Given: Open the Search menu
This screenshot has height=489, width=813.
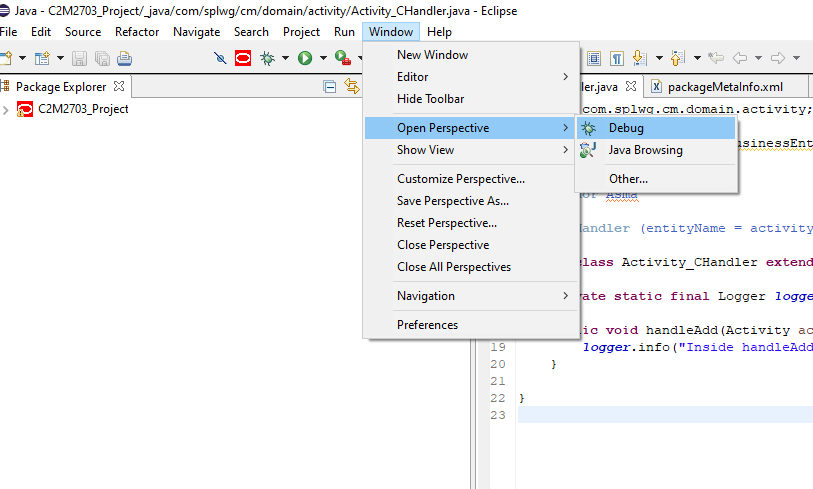Looking at the screenshot, I should pyautogui.click(x=251, y=32).
